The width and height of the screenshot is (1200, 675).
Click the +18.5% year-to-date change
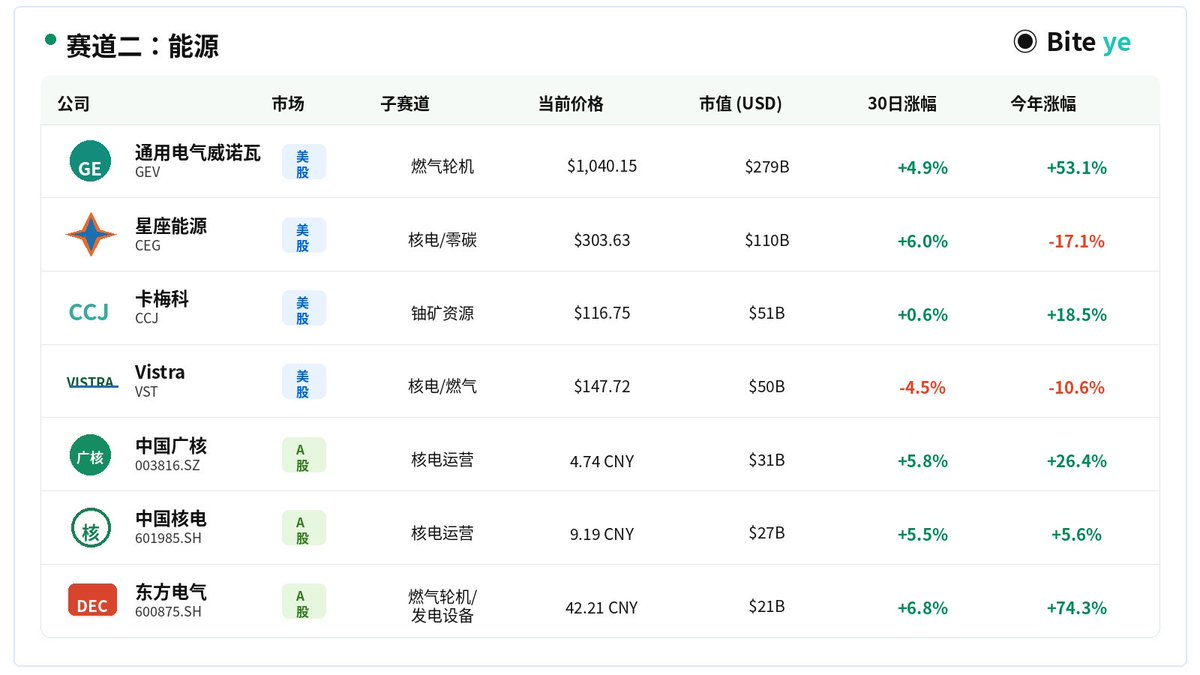1076,314
